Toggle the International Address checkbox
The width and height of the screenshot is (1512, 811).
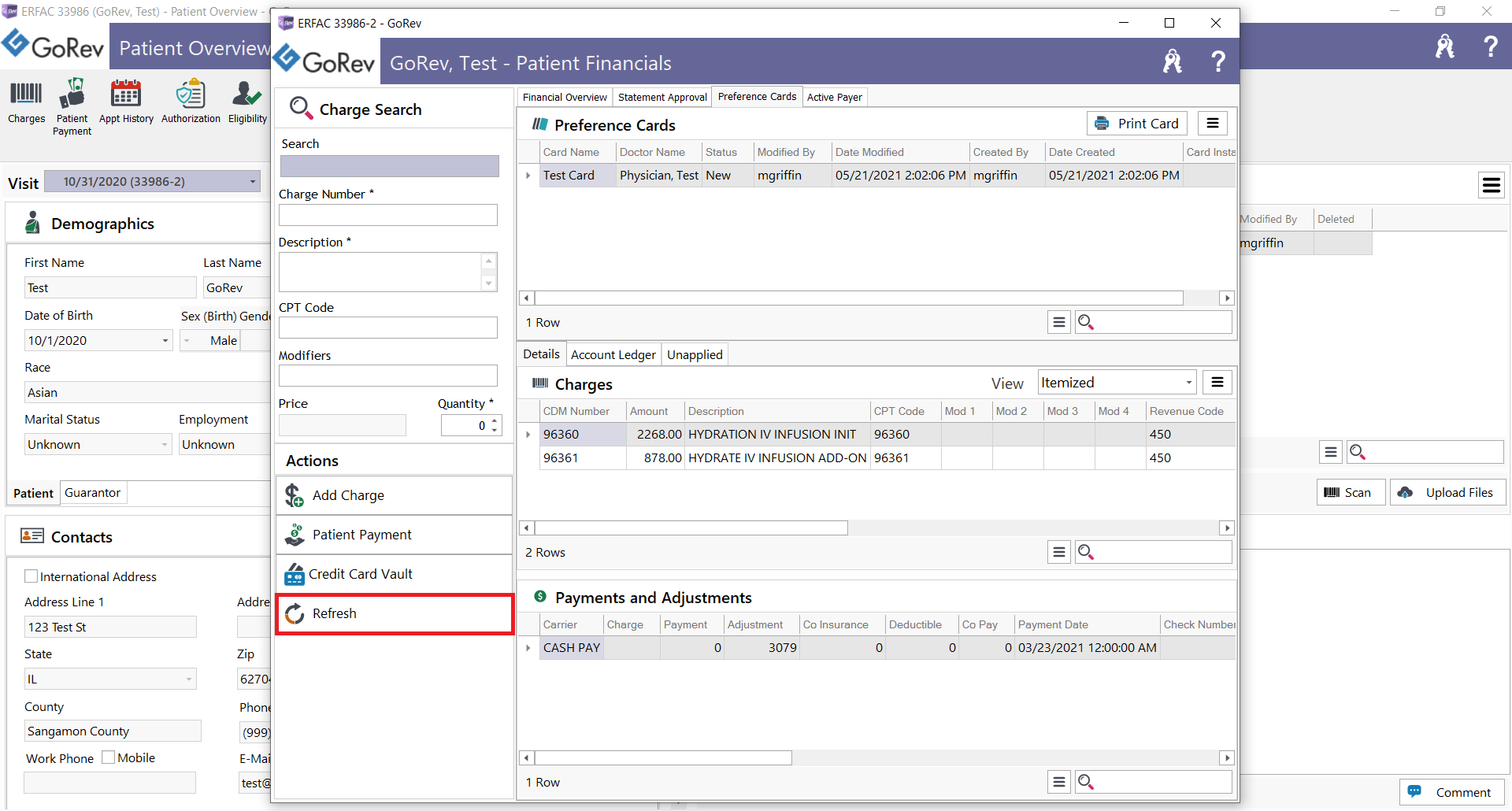pyautogui.click(x=31, y=576)
